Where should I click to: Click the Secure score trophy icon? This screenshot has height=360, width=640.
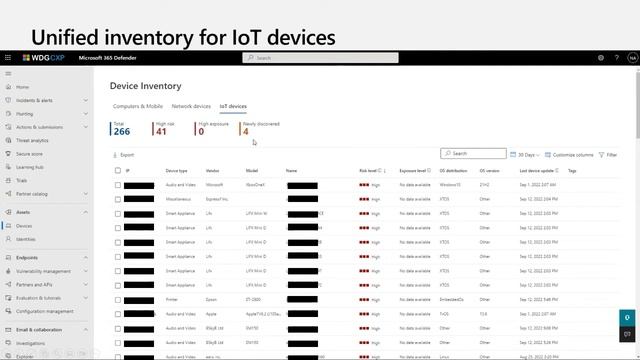(8, 154)
